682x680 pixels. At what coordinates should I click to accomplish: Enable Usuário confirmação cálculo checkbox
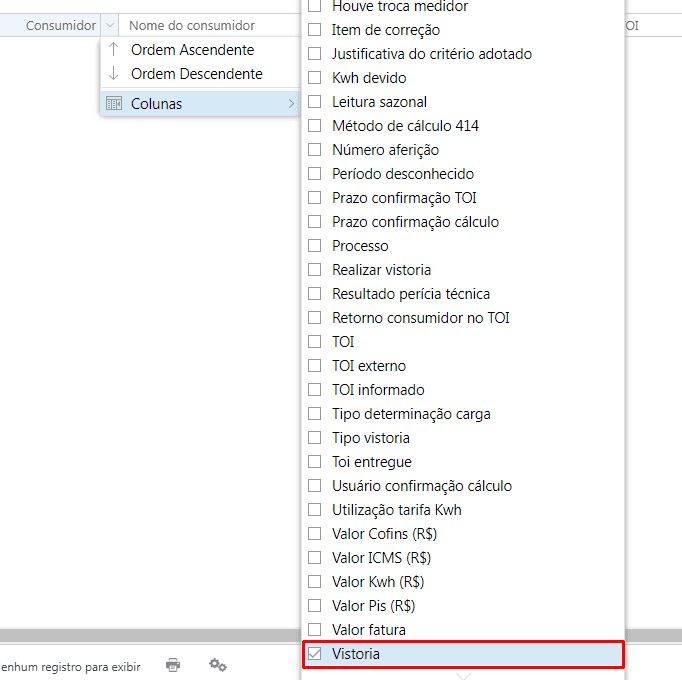click(x=314, y=486)
